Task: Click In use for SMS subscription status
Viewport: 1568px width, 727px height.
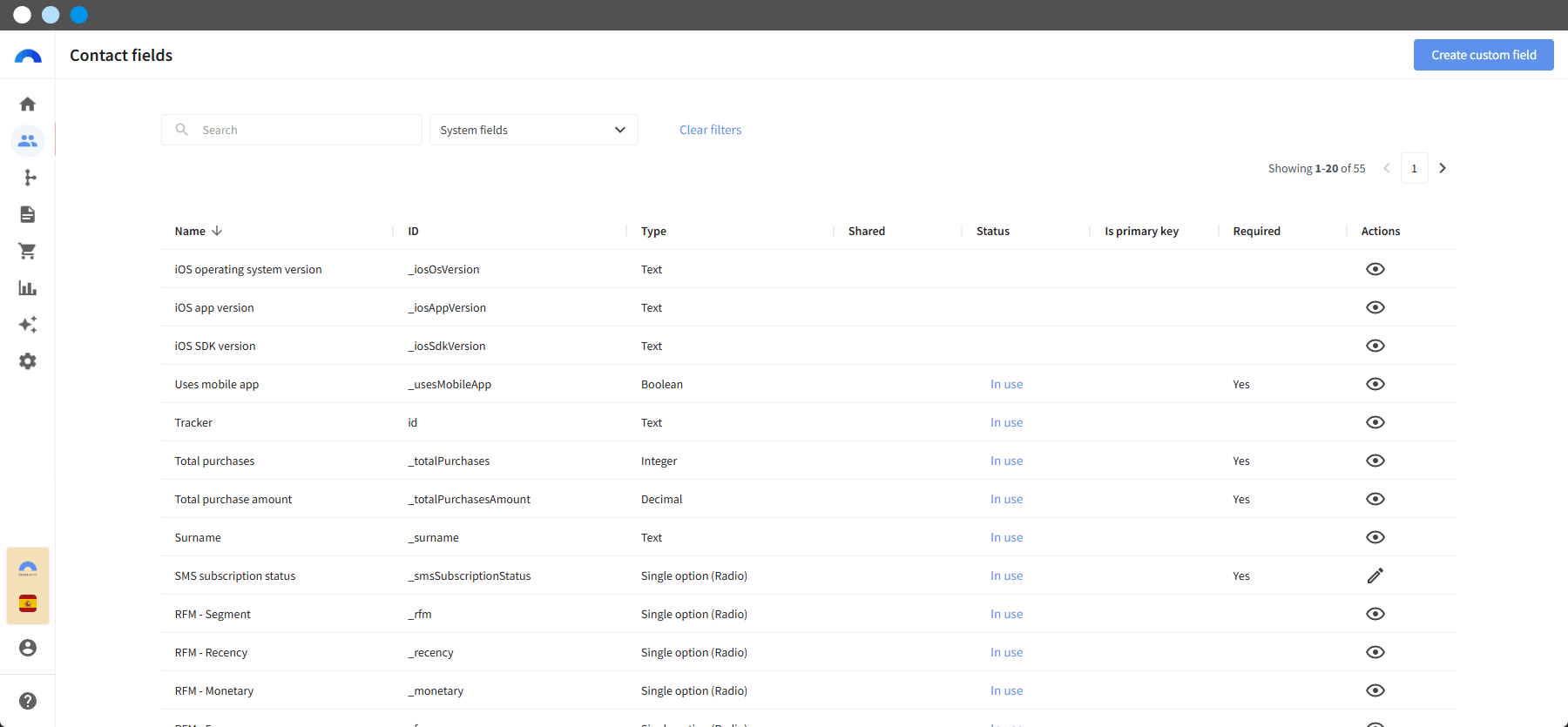Action: (x=1006, y=576)
